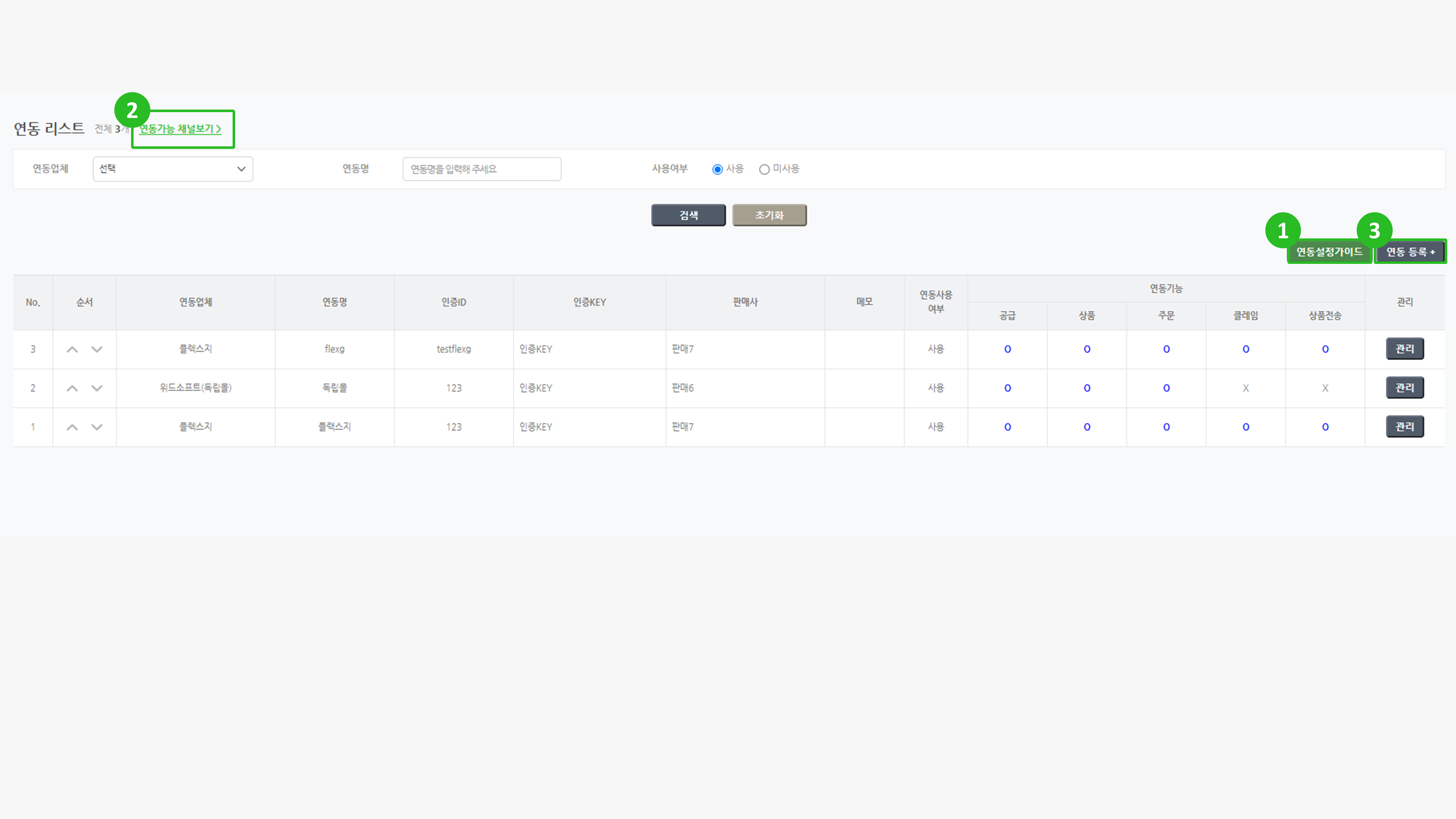Click up arrow for 독립몰 row
1456x819 pixels.
[x=72, y=388]
